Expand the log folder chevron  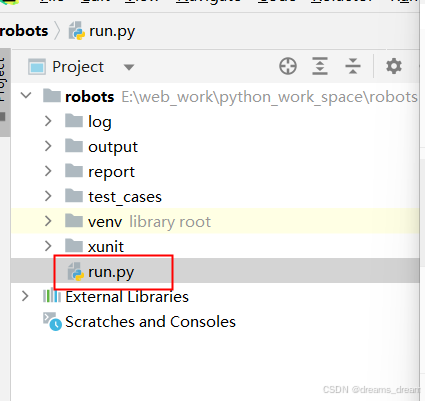[48, 121]
